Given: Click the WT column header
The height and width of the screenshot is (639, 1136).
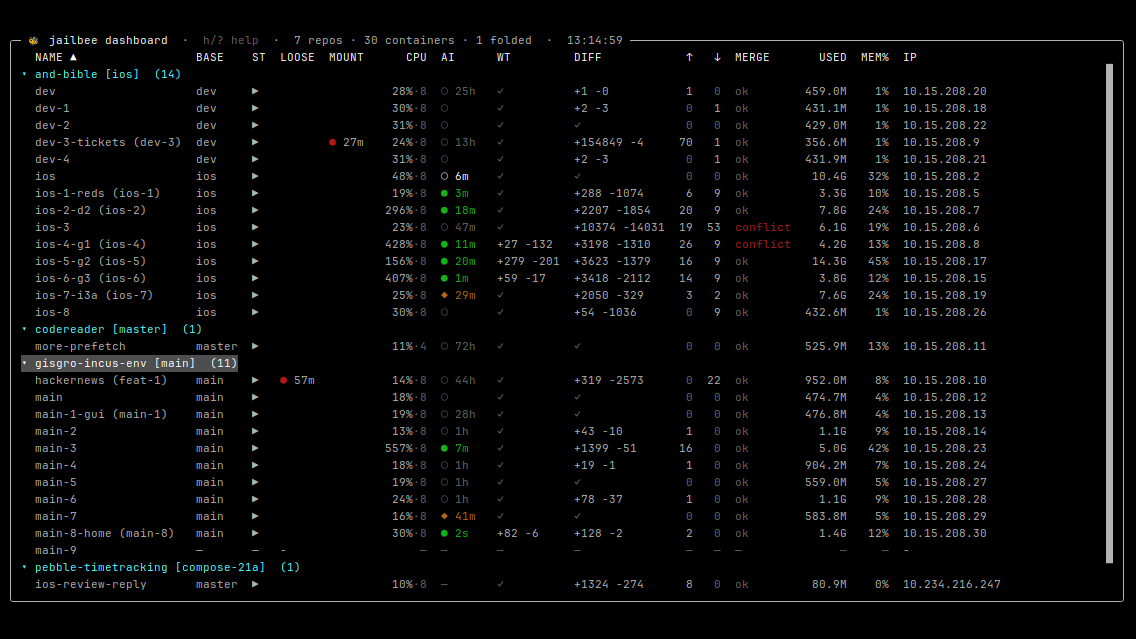Looking at the screenshot, I should click(x=504, y=57).
